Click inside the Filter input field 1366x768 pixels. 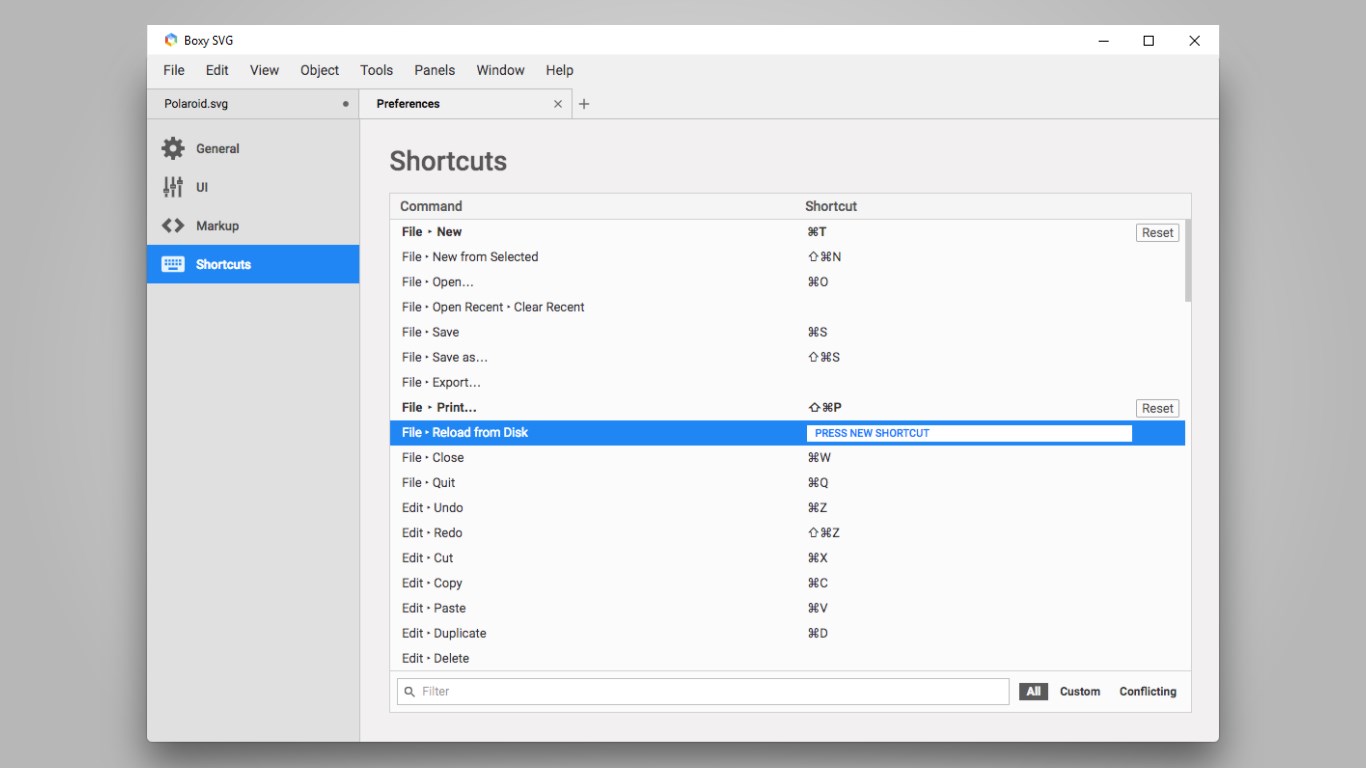700,691
